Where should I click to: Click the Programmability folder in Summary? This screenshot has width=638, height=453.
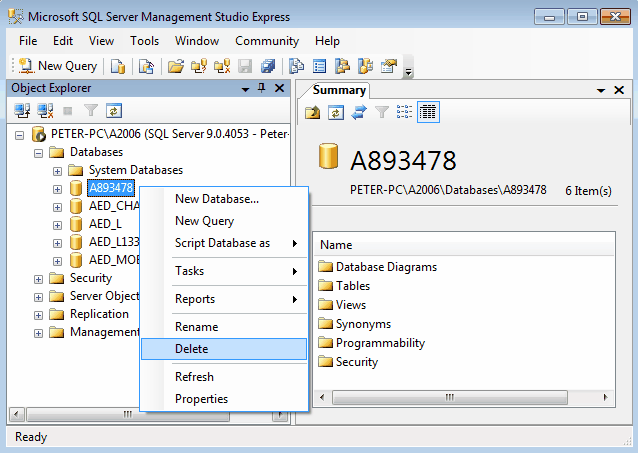[371, 343]
